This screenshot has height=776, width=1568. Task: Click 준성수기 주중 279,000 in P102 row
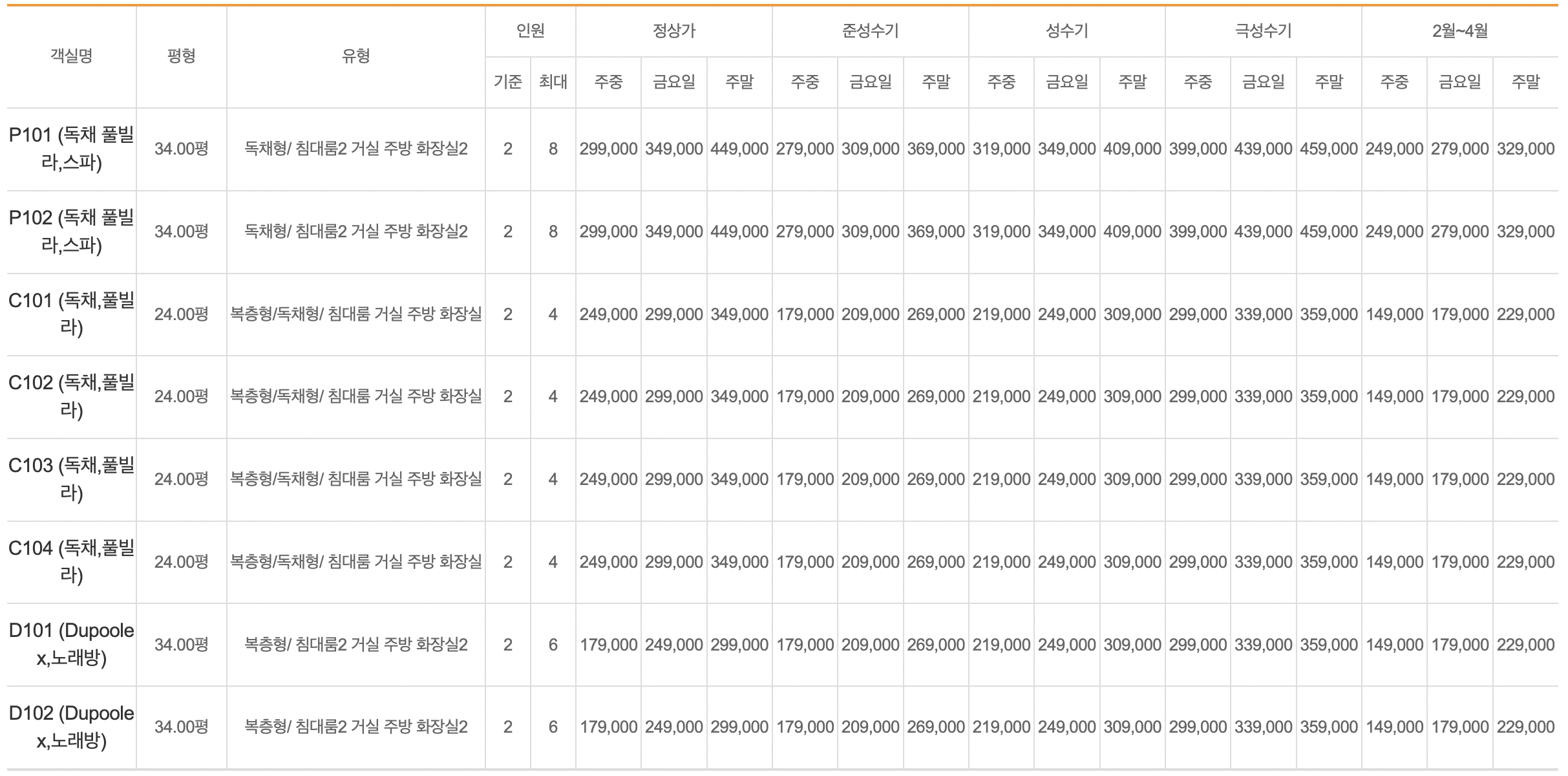click(x=805, y=232)
